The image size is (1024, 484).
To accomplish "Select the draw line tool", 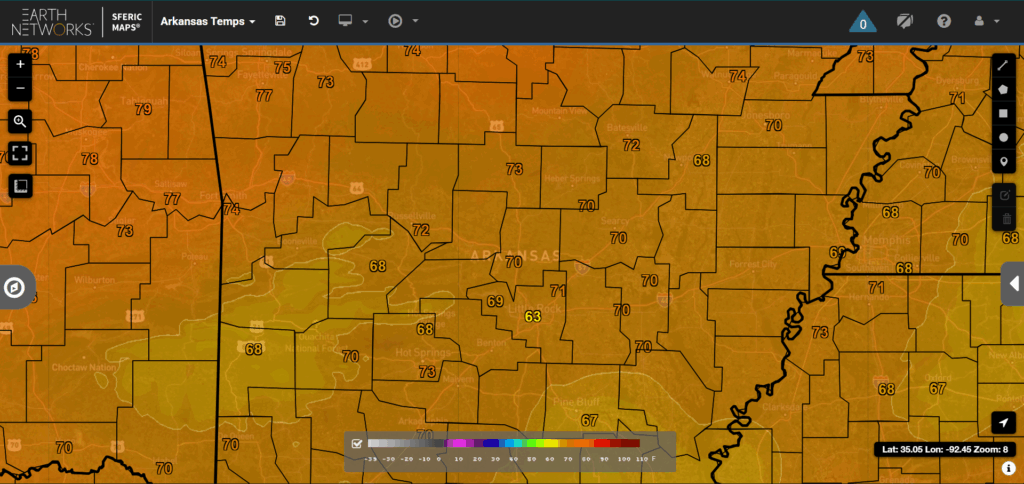I will click(x=1004, y=65).
